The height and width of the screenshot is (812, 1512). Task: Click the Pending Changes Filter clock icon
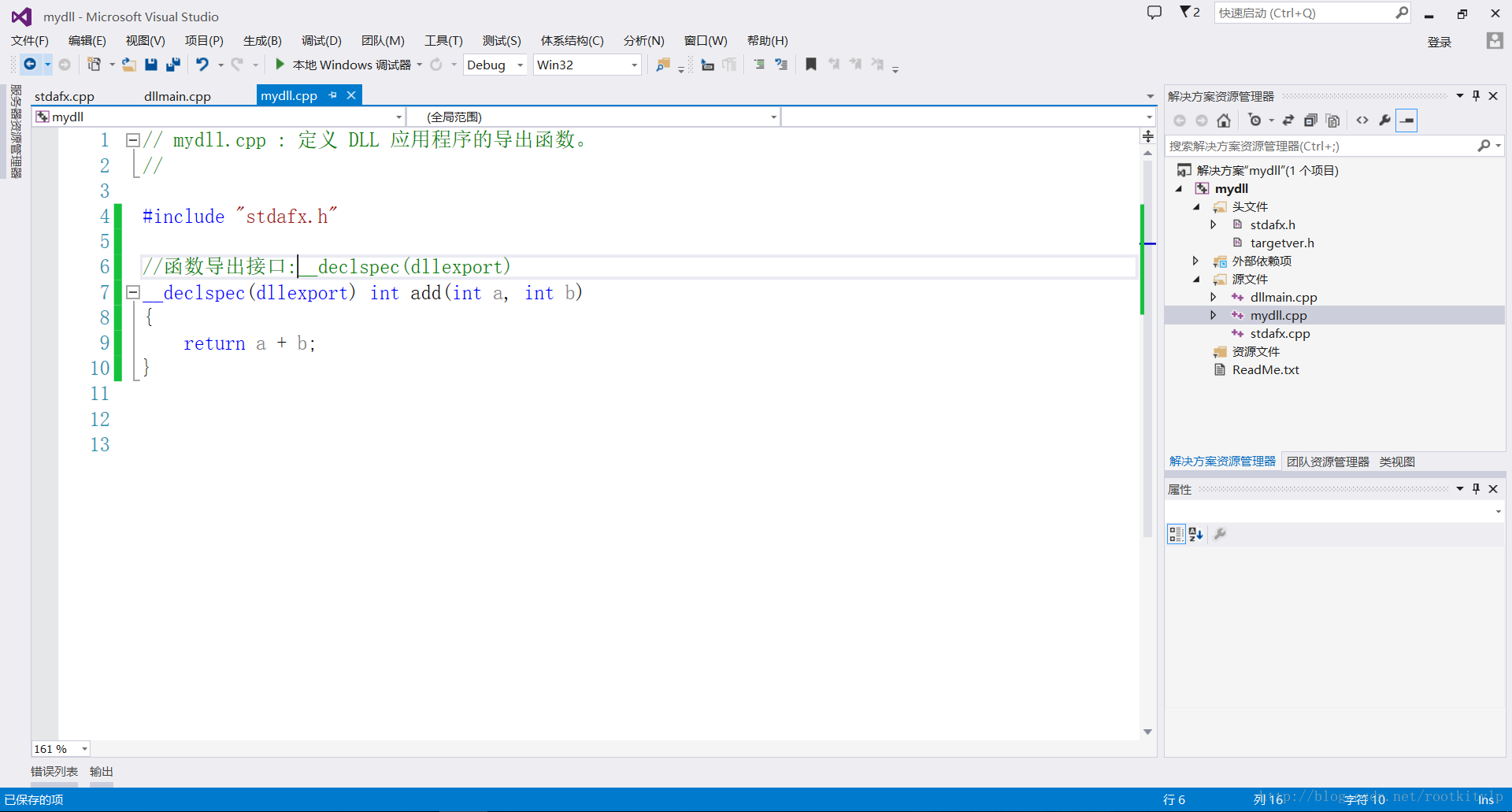point(1254,121)
